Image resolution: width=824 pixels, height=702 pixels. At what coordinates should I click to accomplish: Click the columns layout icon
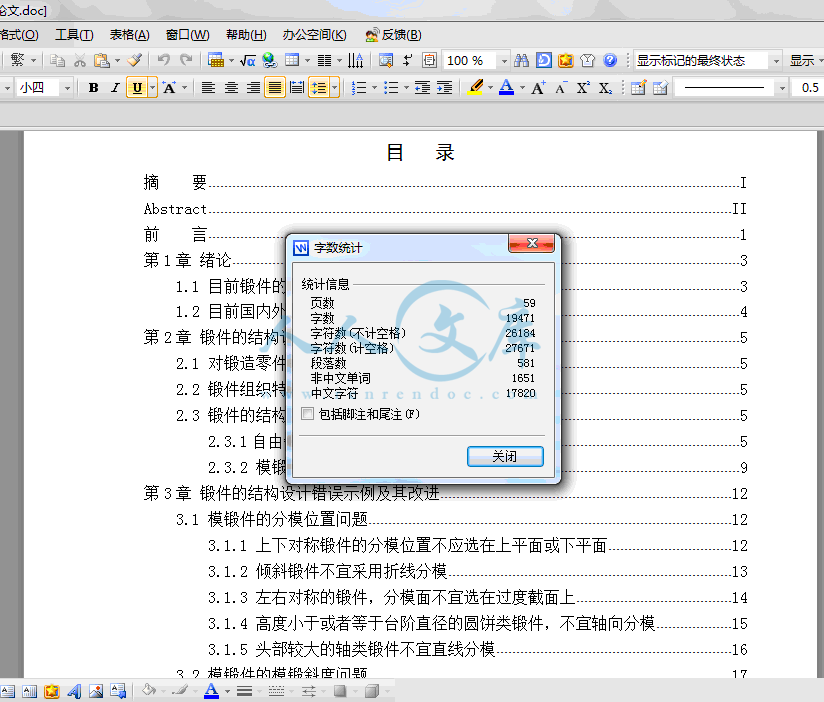click(324, 60)
